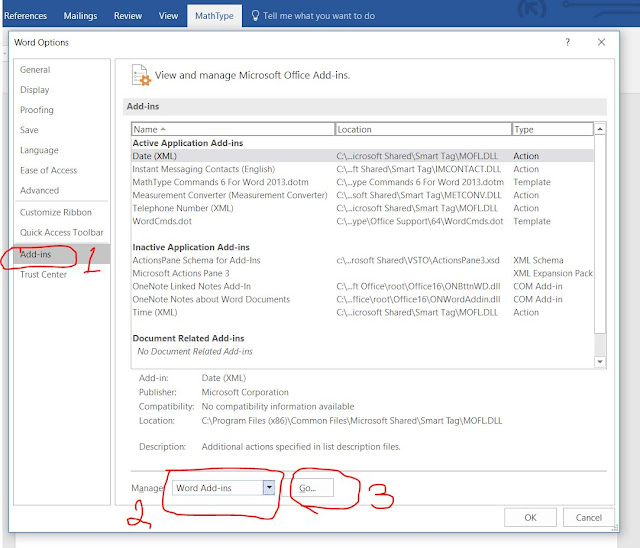640x548 pixels.
Task: Select the Time (XML) add-in row
Action: click(x=362, y=313)
